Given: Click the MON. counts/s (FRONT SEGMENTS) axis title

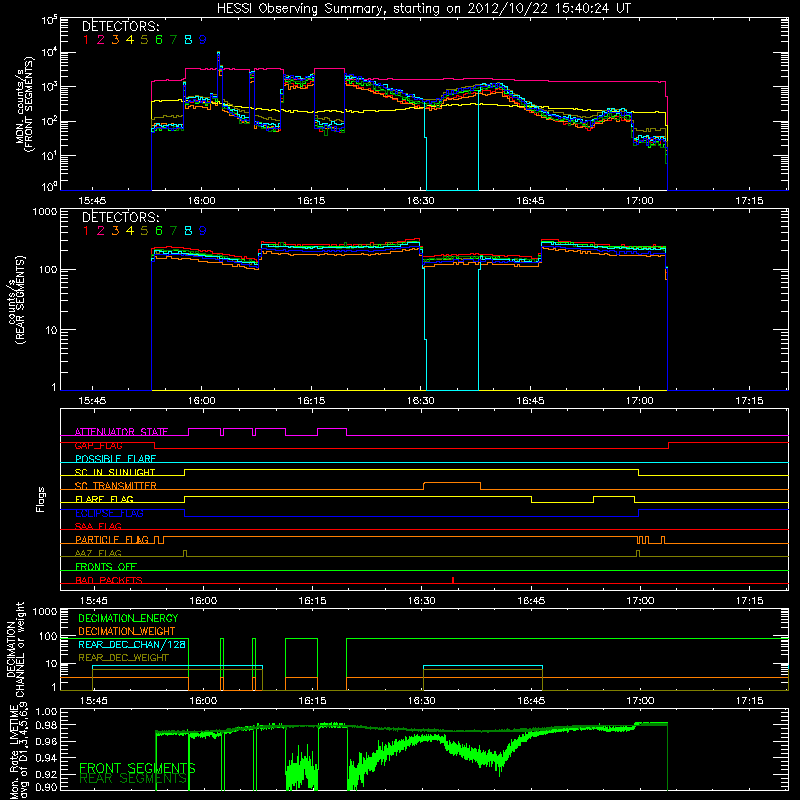Looking at the screenshot, I should [x=24, y=104].
